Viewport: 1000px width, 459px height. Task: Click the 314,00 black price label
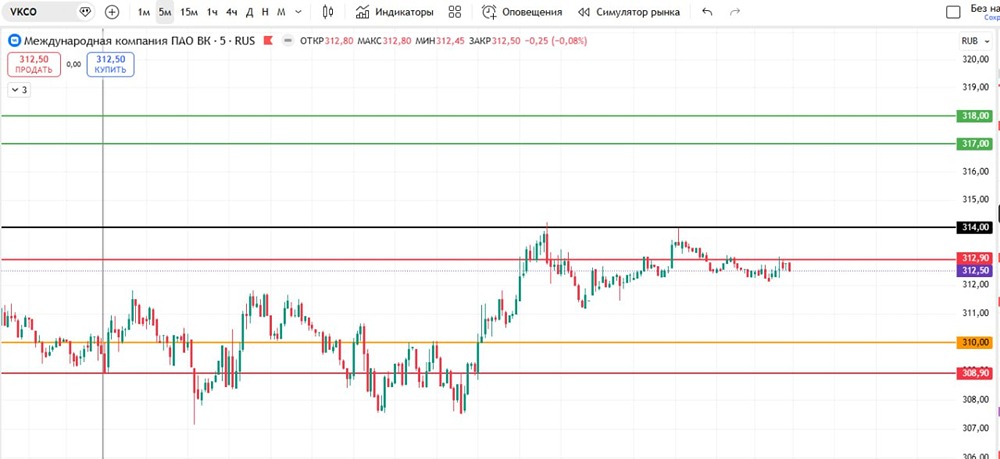[976, 227]
